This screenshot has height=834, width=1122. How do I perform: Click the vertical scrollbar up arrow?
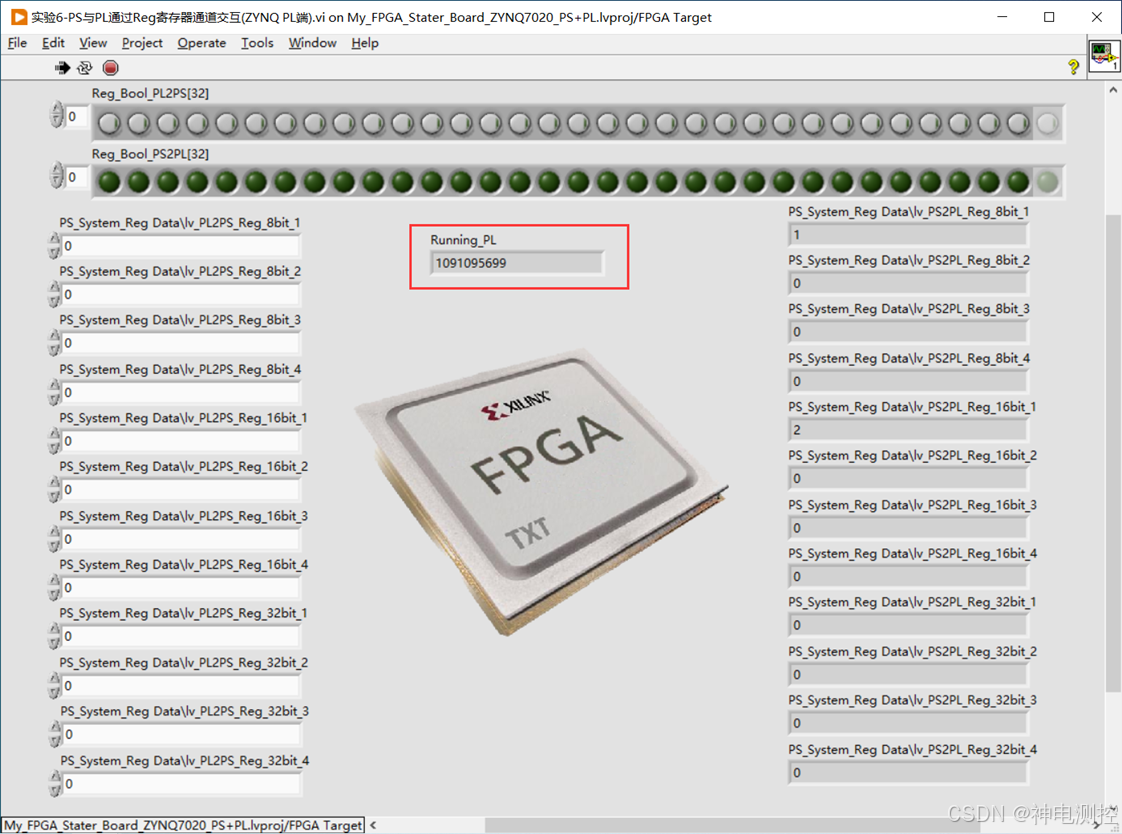[x=1113, y=90]
